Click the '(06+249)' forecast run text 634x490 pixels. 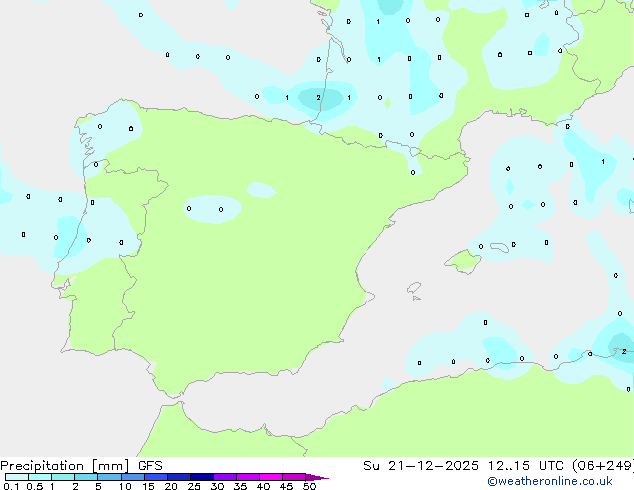pyautogui.click(x=603, y=466)
